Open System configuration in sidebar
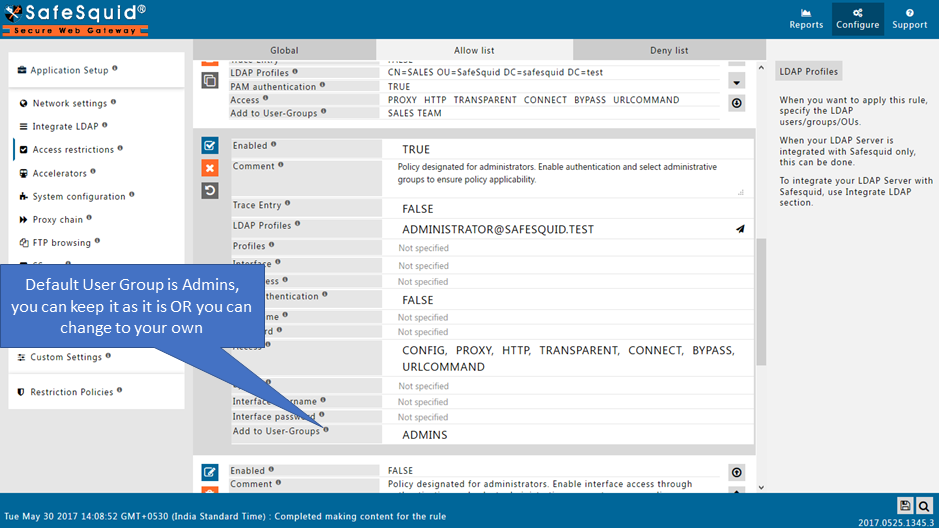939x528 pixels. click(x=78, y=196)
